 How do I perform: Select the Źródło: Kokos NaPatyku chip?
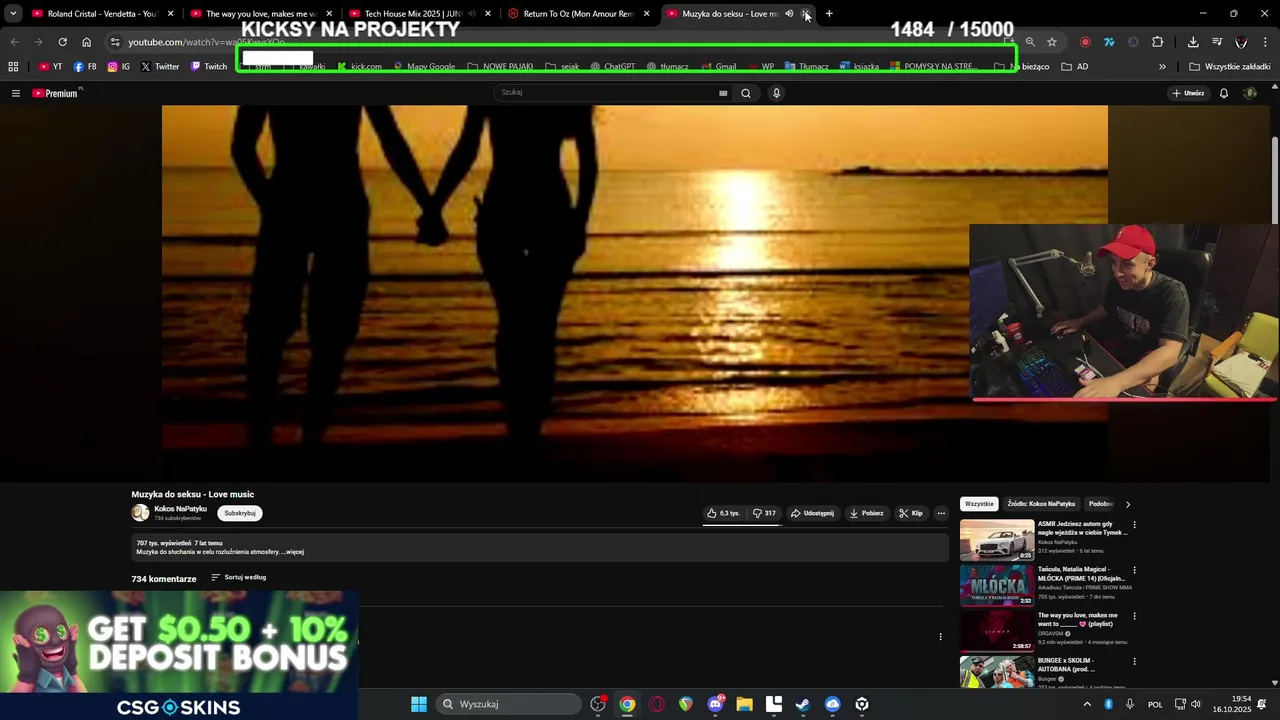[x=1041, y=504]
